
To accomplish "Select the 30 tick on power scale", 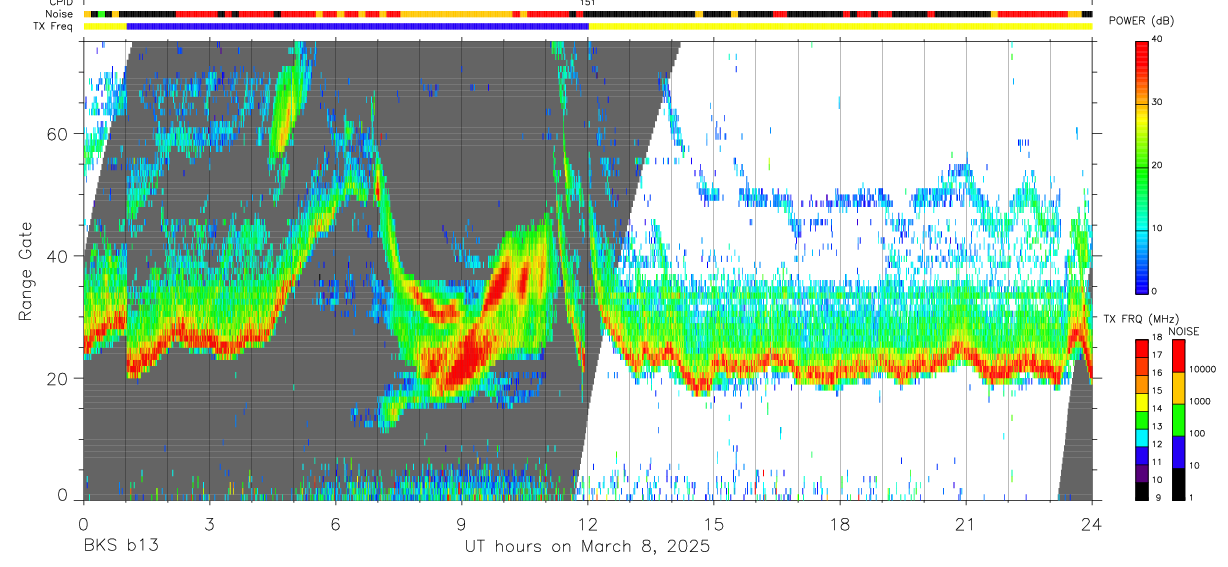I will click(x=1157, y=102).
